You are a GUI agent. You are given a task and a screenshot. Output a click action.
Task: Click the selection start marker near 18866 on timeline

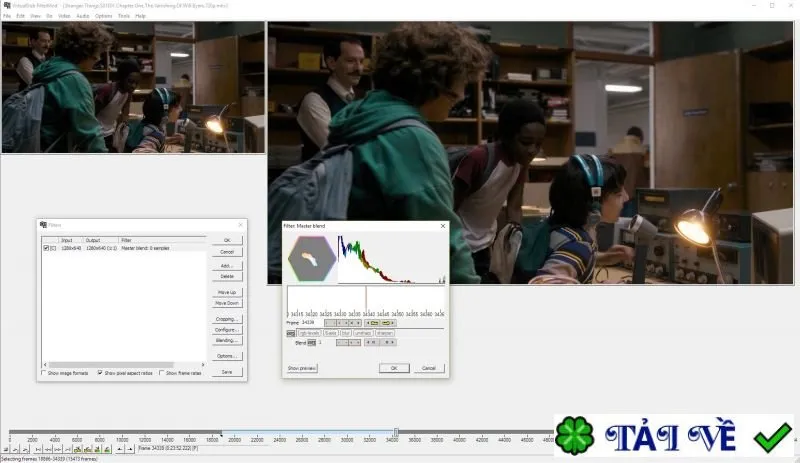(x=221, y=435)
